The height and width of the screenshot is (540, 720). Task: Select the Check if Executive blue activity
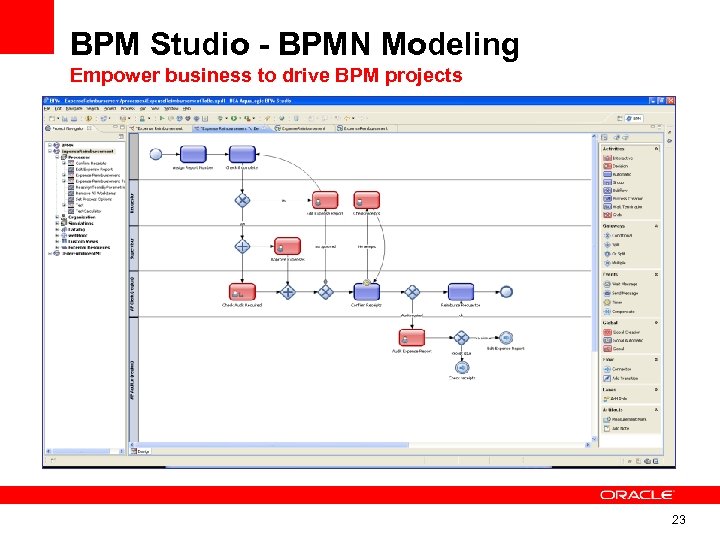242,154
